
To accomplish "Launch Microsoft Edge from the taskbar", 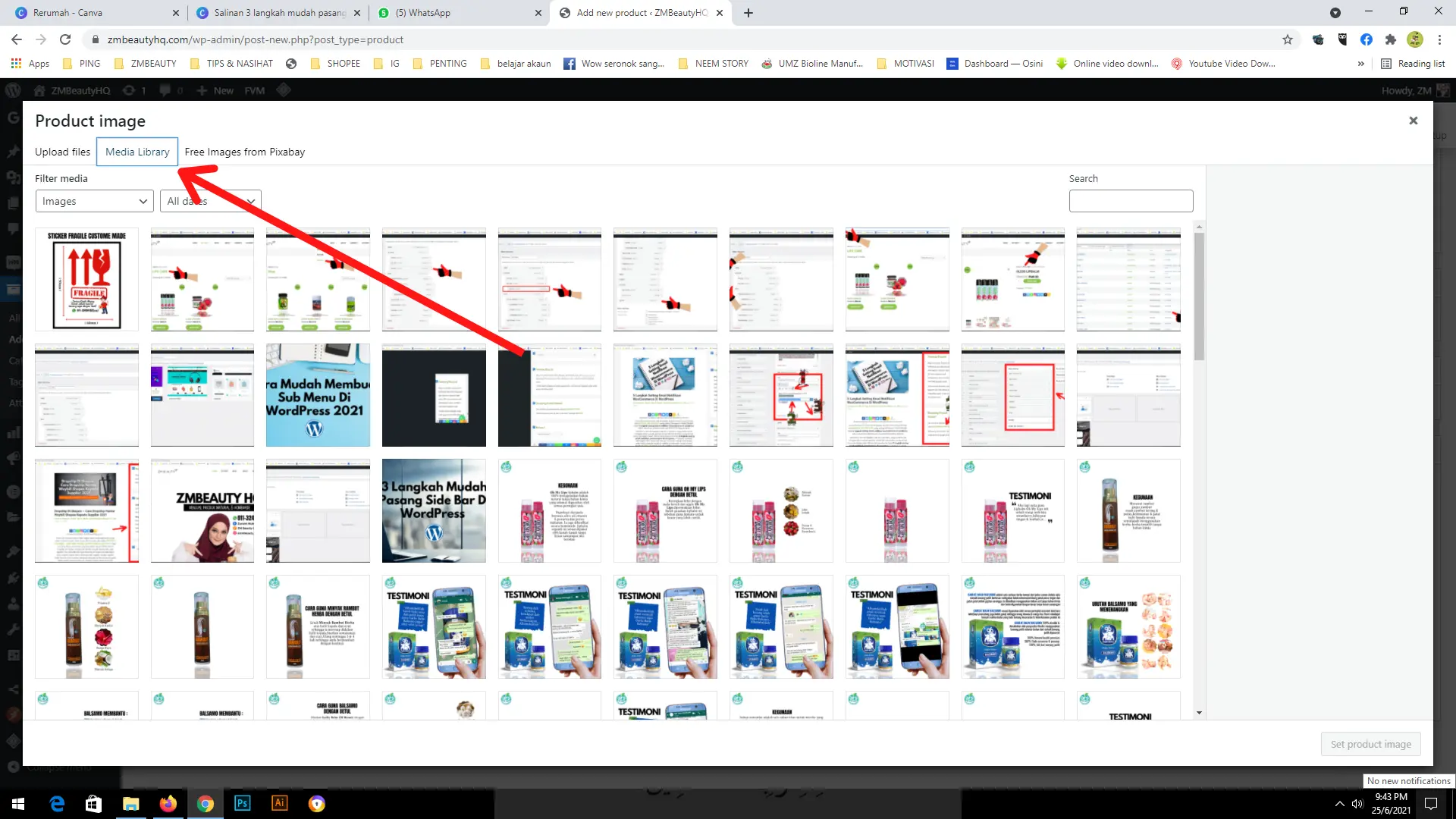I will click(x=57, y=804).
